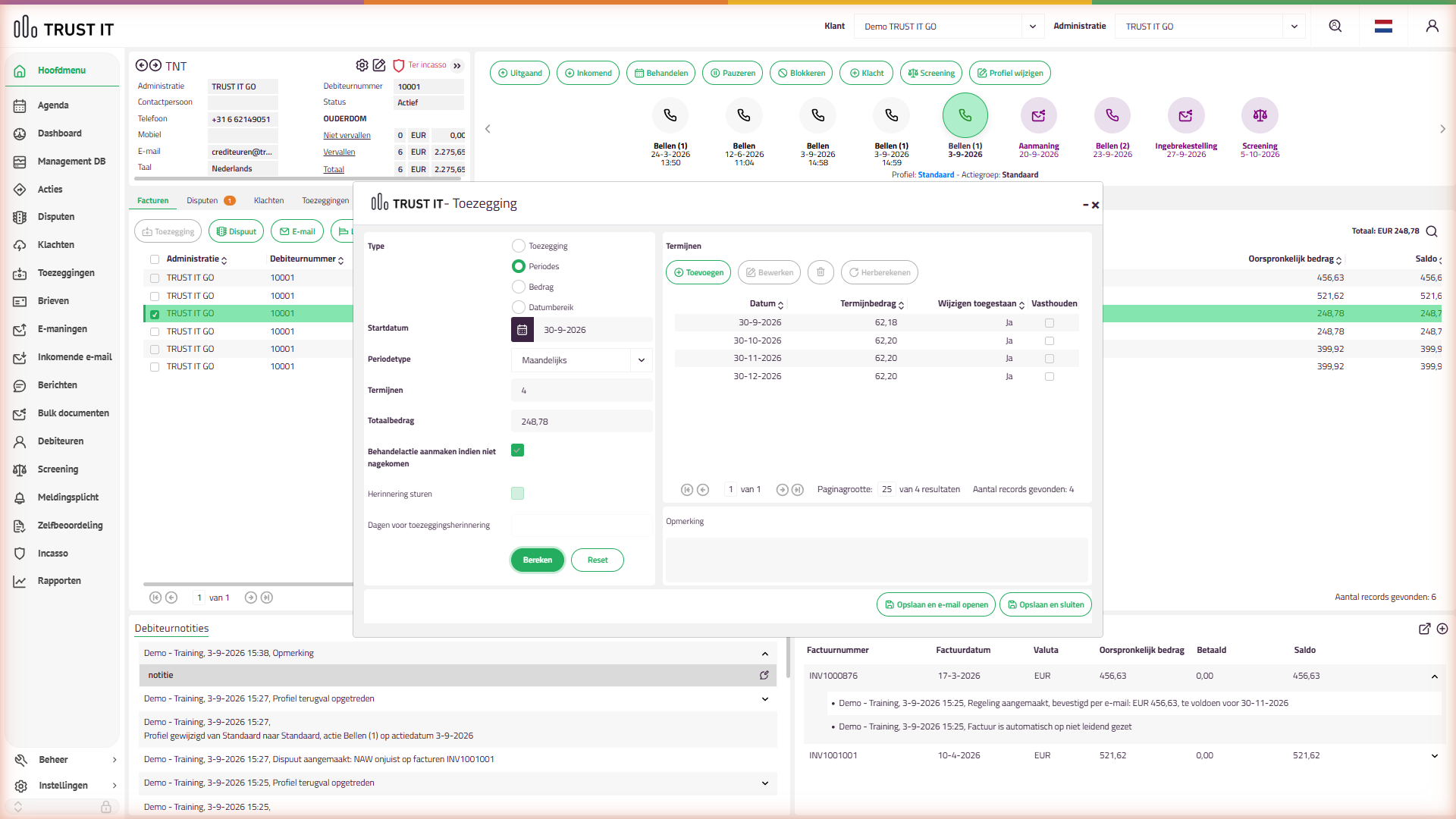Click the Bereken button
1456x819 pixels.
(538, 560)
